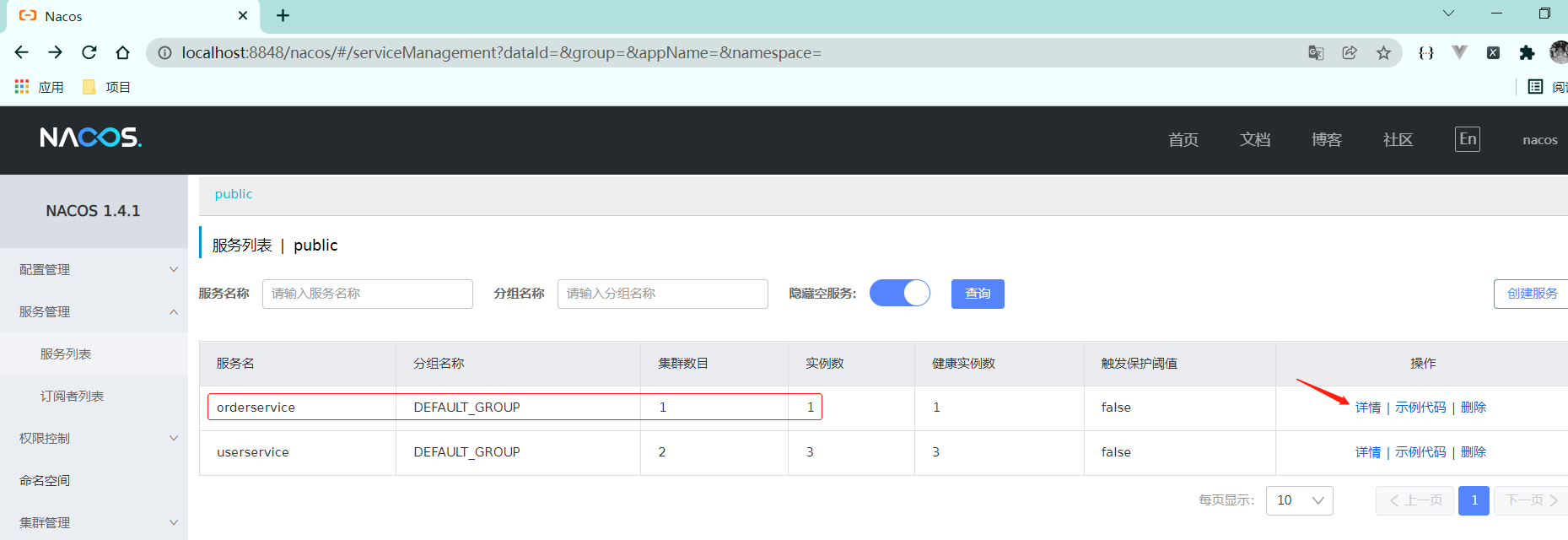Click DEFAULT_GROUP in the userservice row
This screenshot has width=1568, height=540.
[x=466, y=452]
